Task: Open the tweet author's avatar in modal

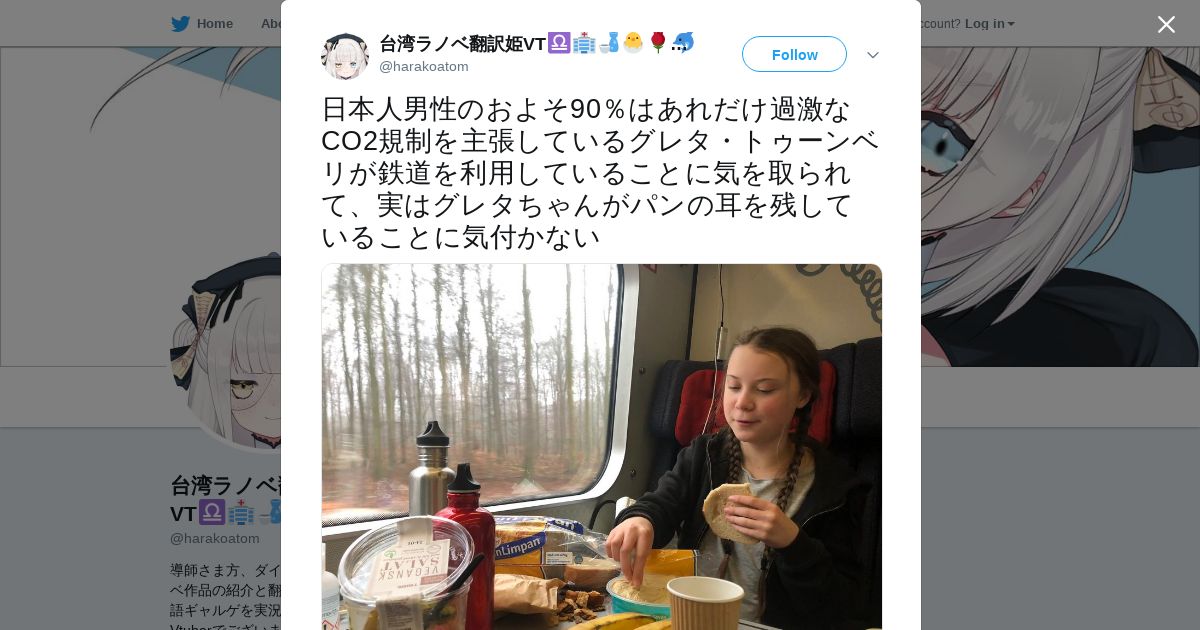Action: click(345, 56)
